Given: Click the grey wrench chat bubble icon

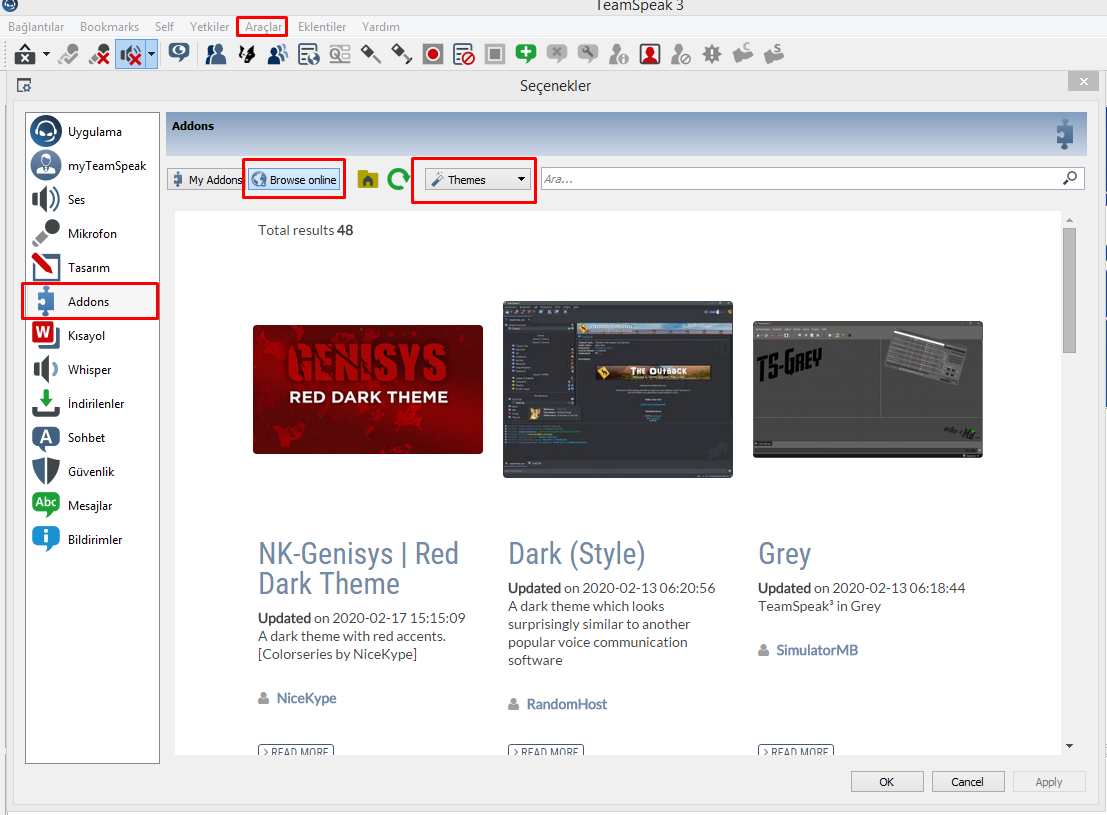Looking at the screenshot, I should click(588, 54).
